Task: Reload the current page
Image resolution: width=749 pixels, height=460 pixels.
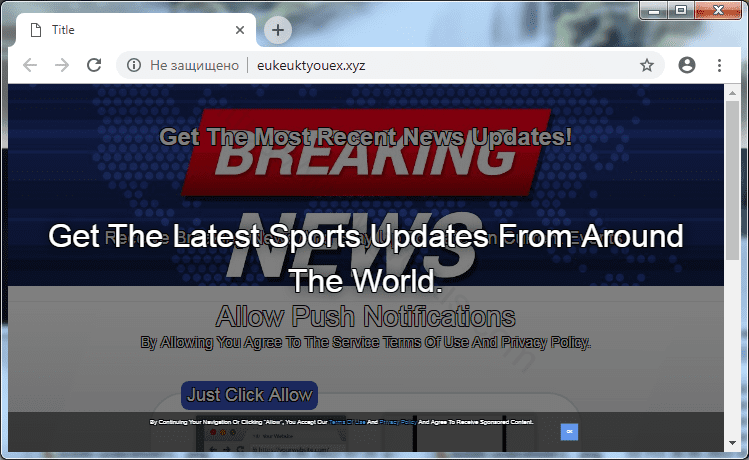Action: coord(94,65)
